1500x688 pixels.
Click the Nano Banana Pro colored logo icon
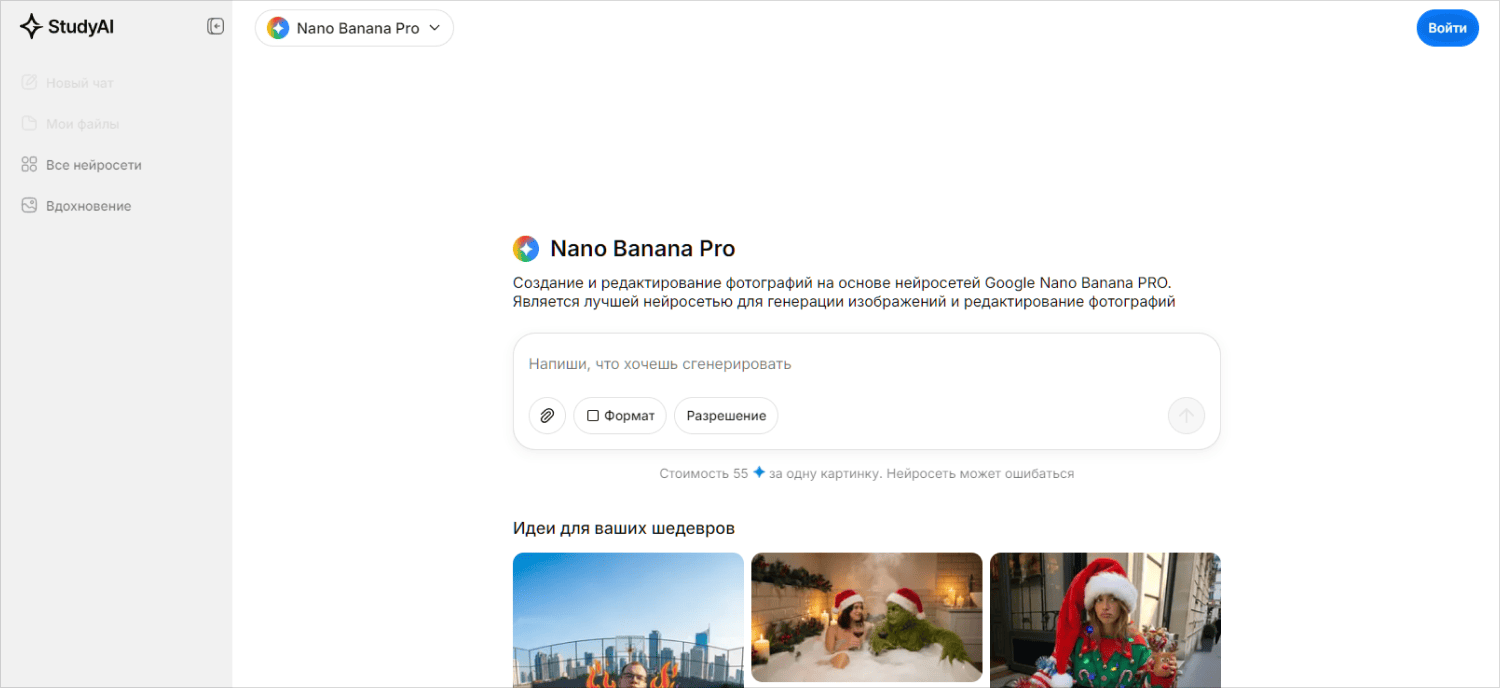click(277, 28)
